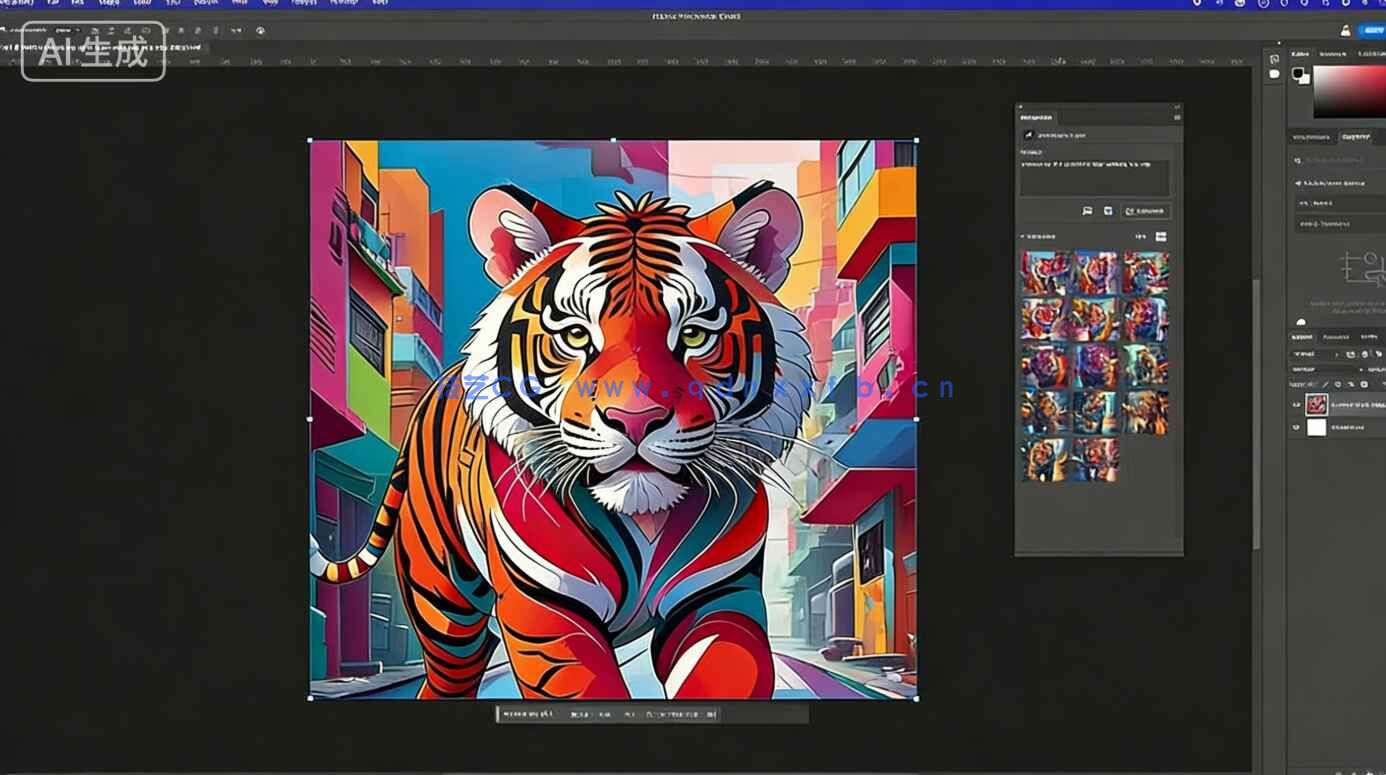This screenshot has width=1386, height=775.
Task: Hide the white Background layer
Action: (1297, 426)
